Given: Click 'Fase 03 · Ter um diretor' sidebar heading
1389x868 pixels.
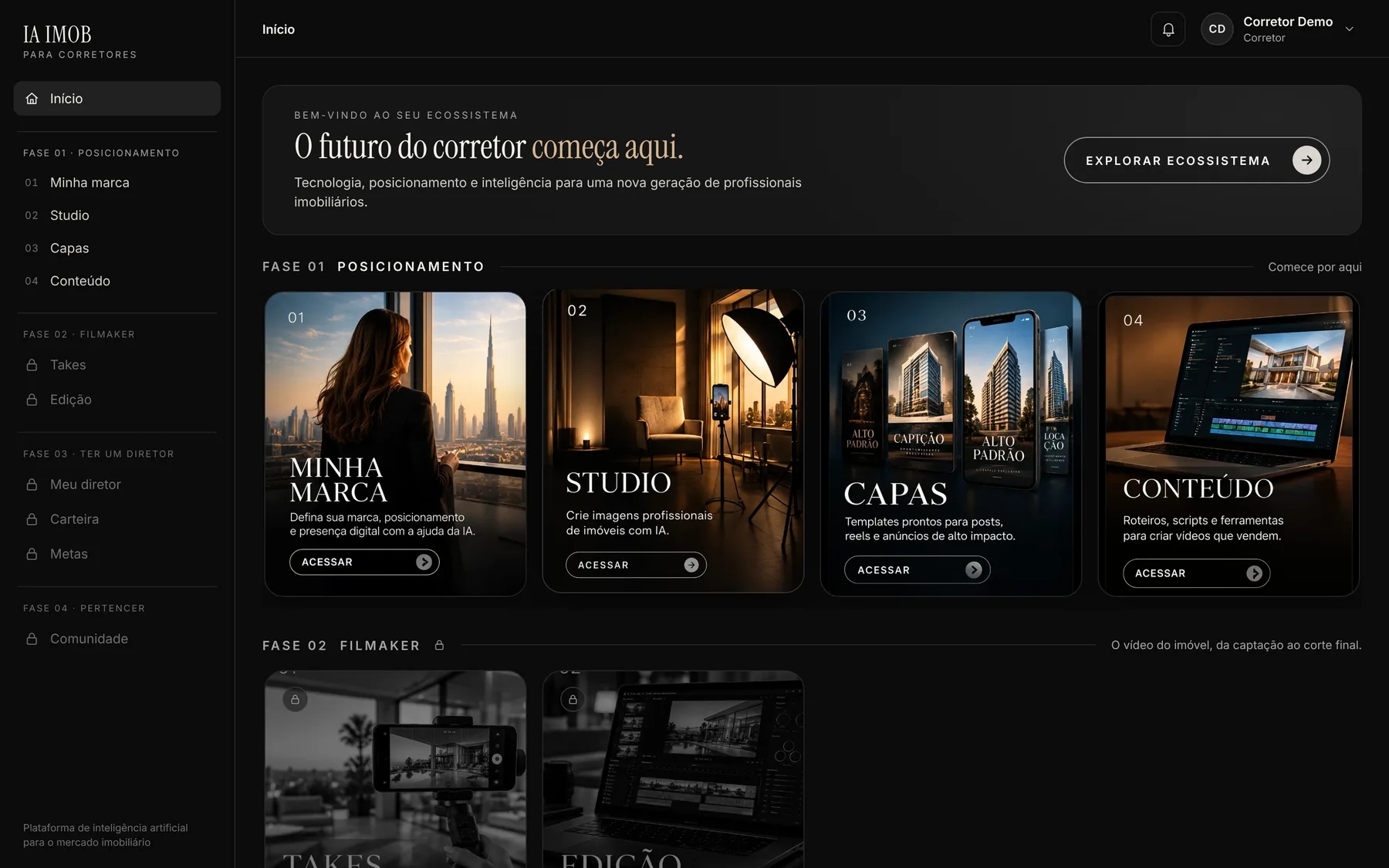Looking at the screenshot, I should [x=99, y=454].
